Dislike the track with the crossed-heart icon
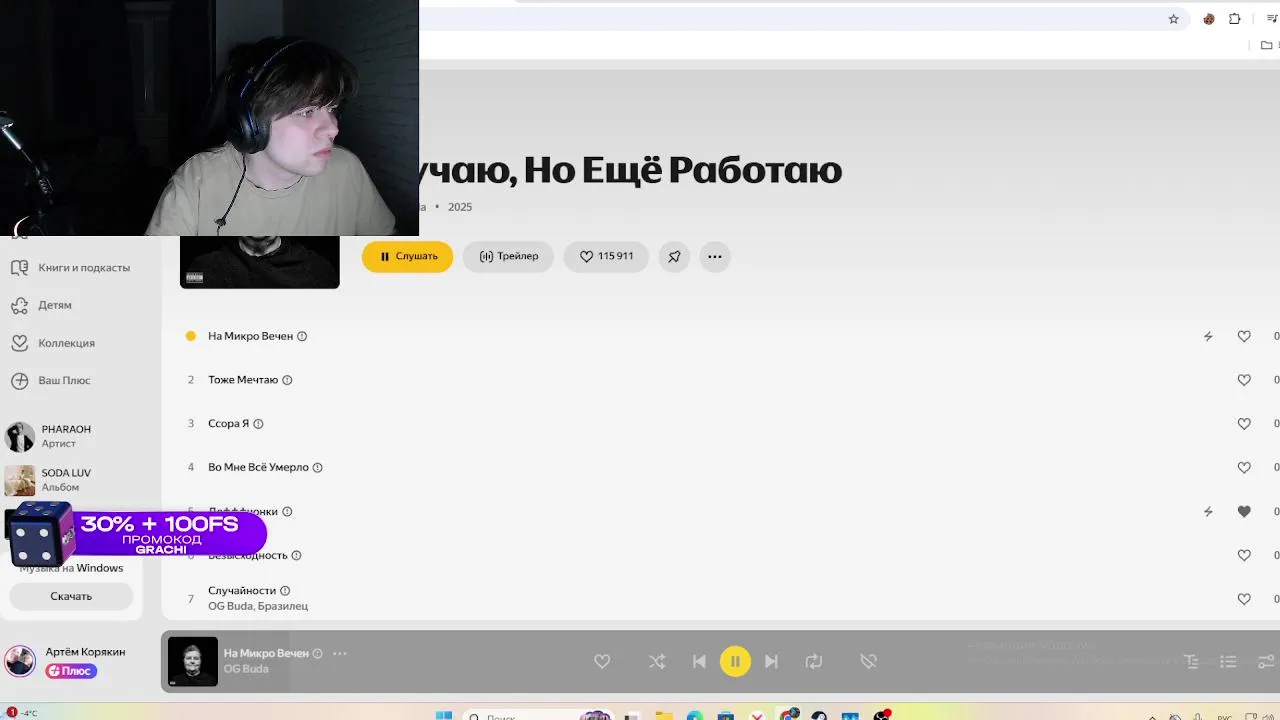The image size is (1280, 720). point(868,661)
